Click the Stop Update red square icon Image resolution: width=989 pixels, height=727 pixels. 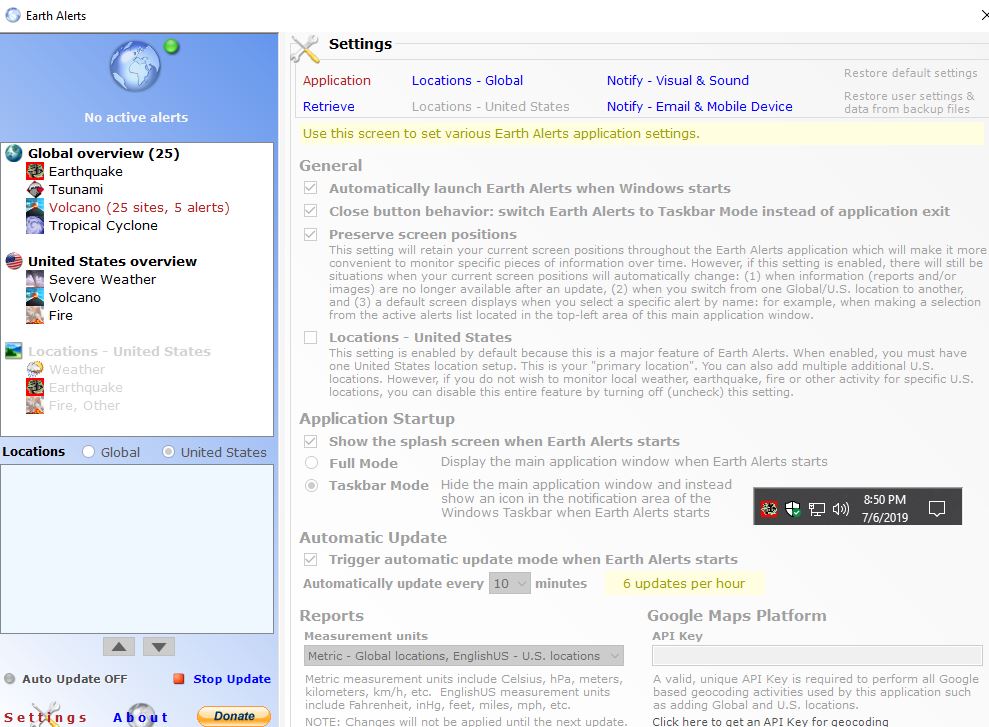179,678
